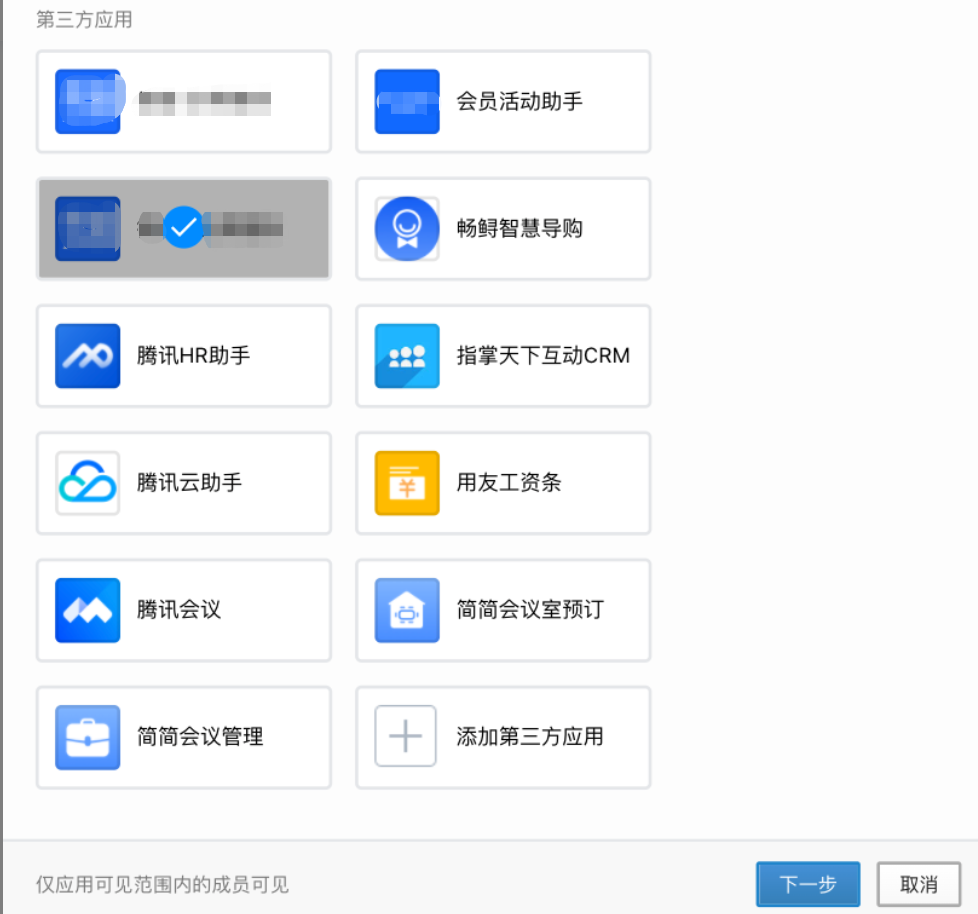This screenshot has width=978, height=914.
Task: Select 简简会议室预订 text label
Action: tap(530, 610)
